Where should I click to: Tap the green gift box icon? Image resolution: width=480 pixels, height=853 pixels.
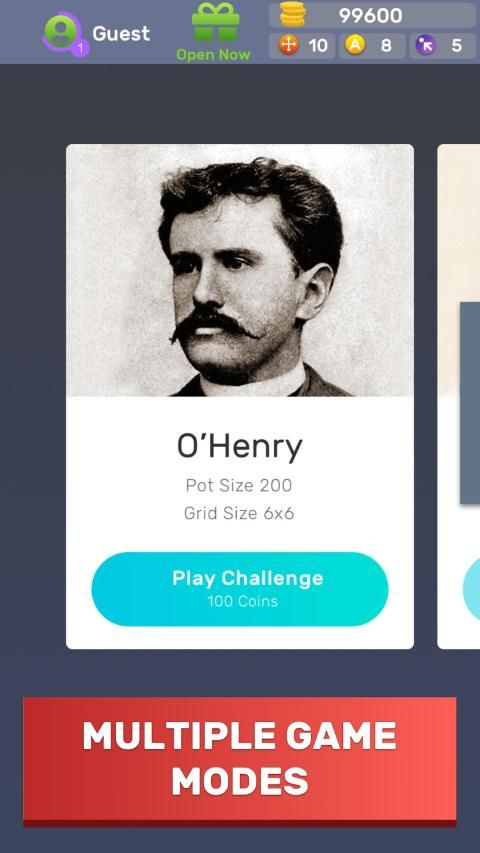coord(215,23)
